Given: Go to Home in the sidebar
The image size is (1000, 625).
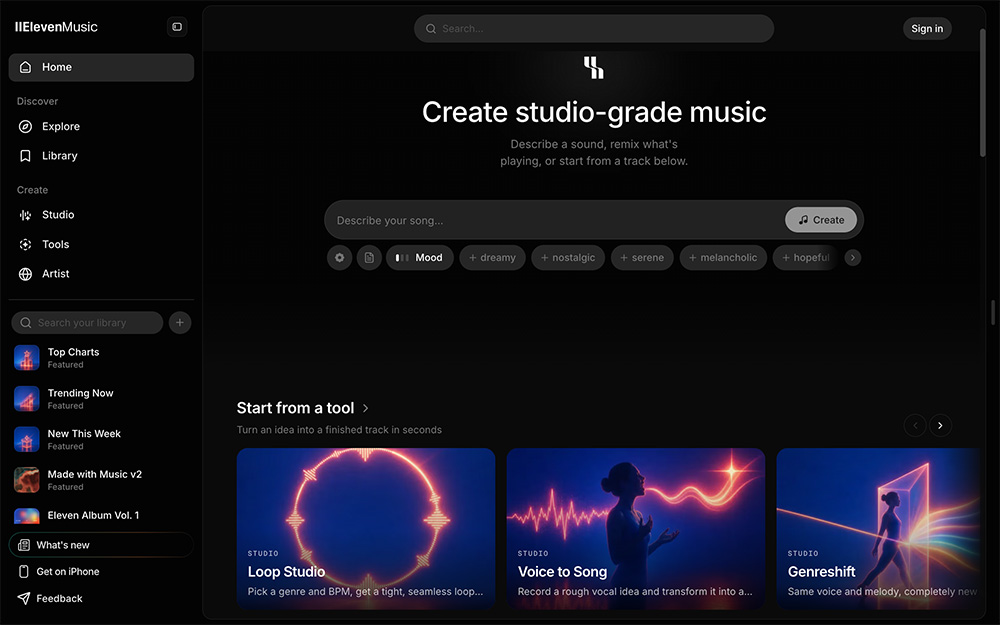Looking at the screenshot, I should pyautogui.click(x=101, y=67).
